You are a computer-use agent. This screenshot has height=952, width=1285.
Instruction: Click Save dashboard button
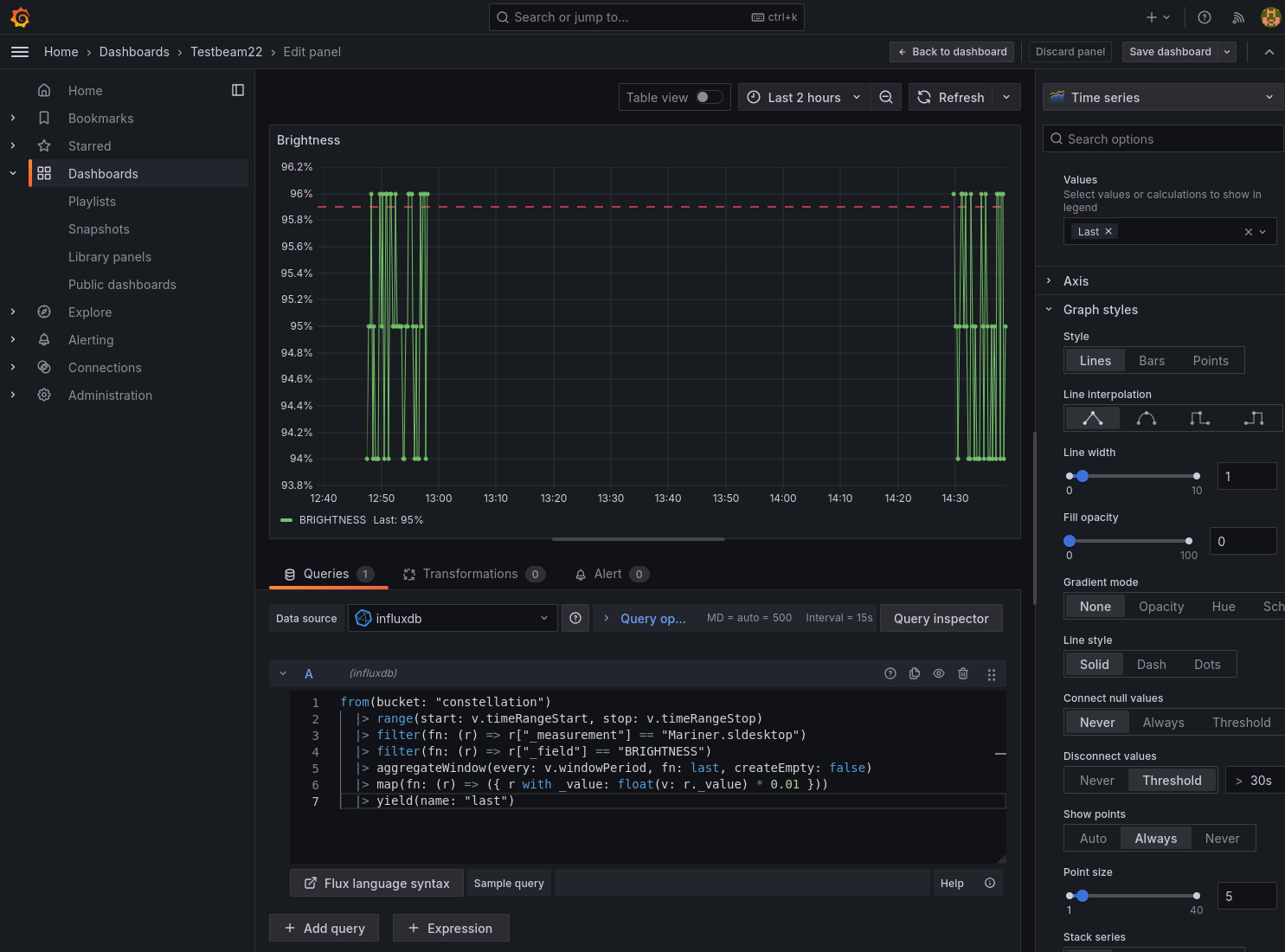point(1170,52)
